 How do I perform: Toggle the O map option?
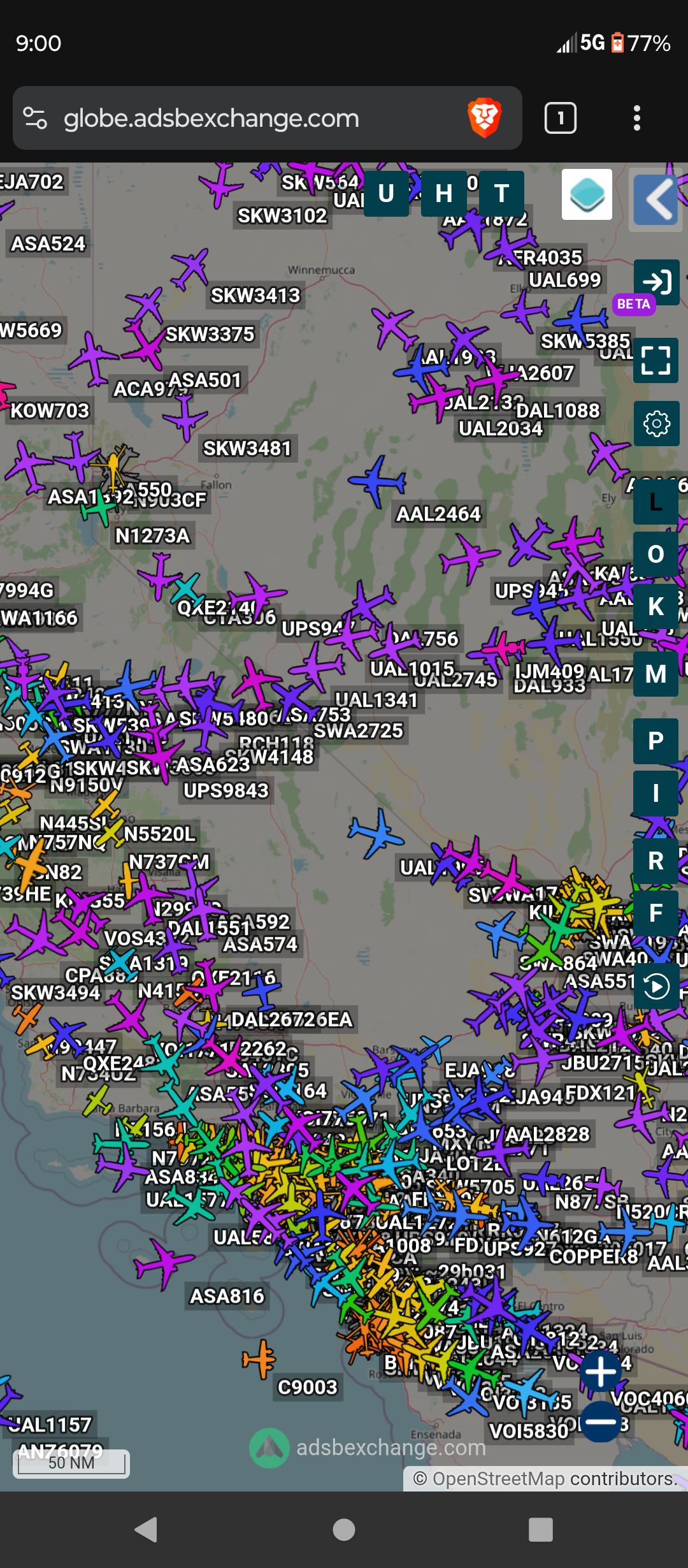(x=656, y=554)
